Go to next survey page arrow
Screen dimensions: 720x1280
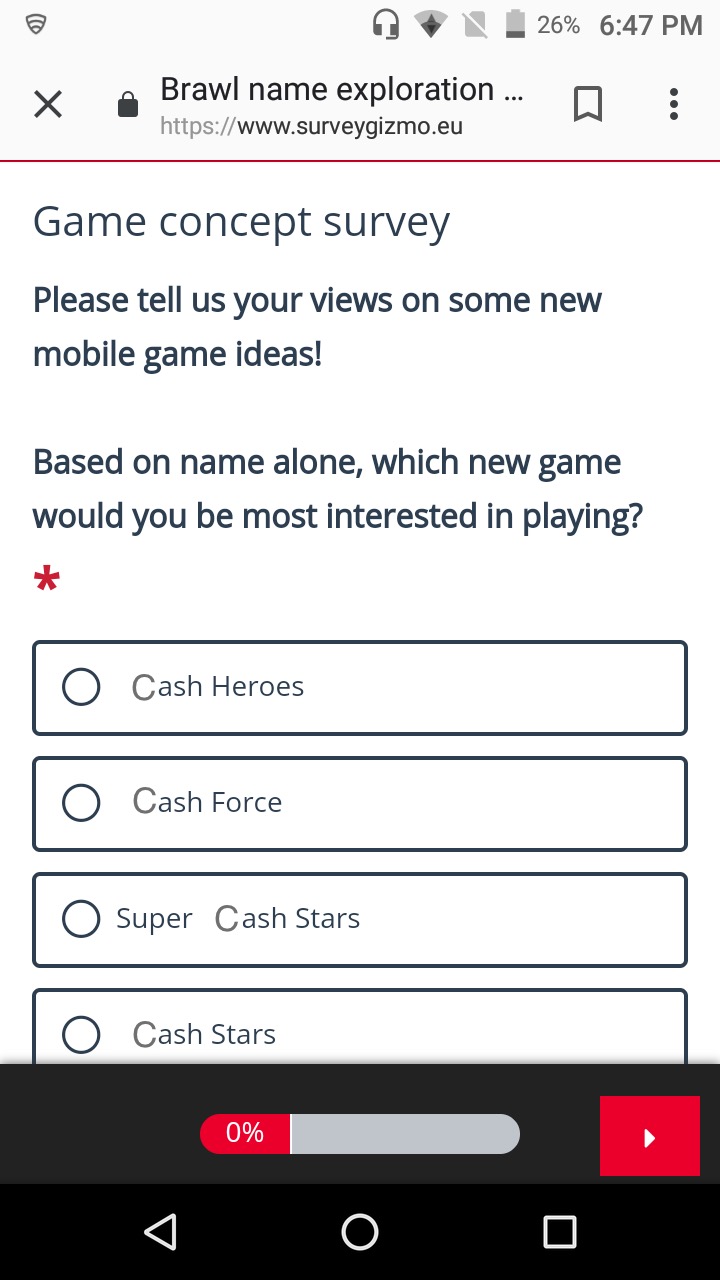(649, 1136)
